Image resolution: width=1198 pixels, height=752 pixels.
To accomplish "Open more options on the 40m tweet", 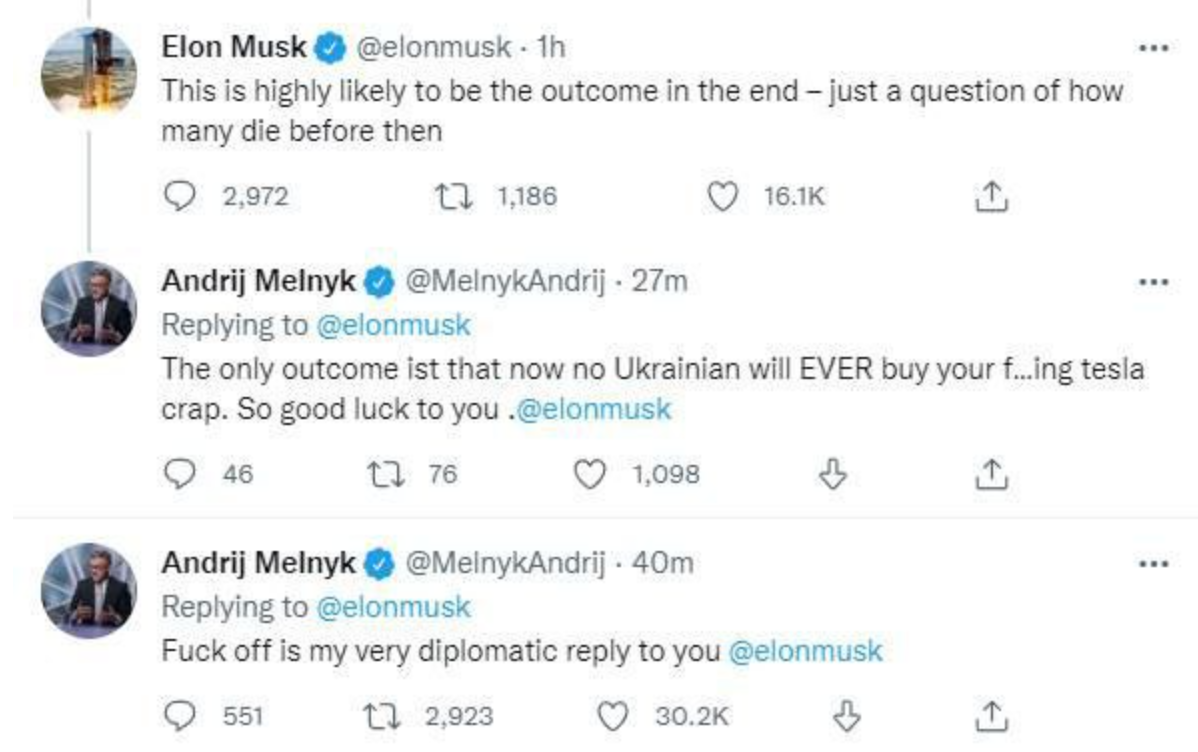I will coord(1153,565).
